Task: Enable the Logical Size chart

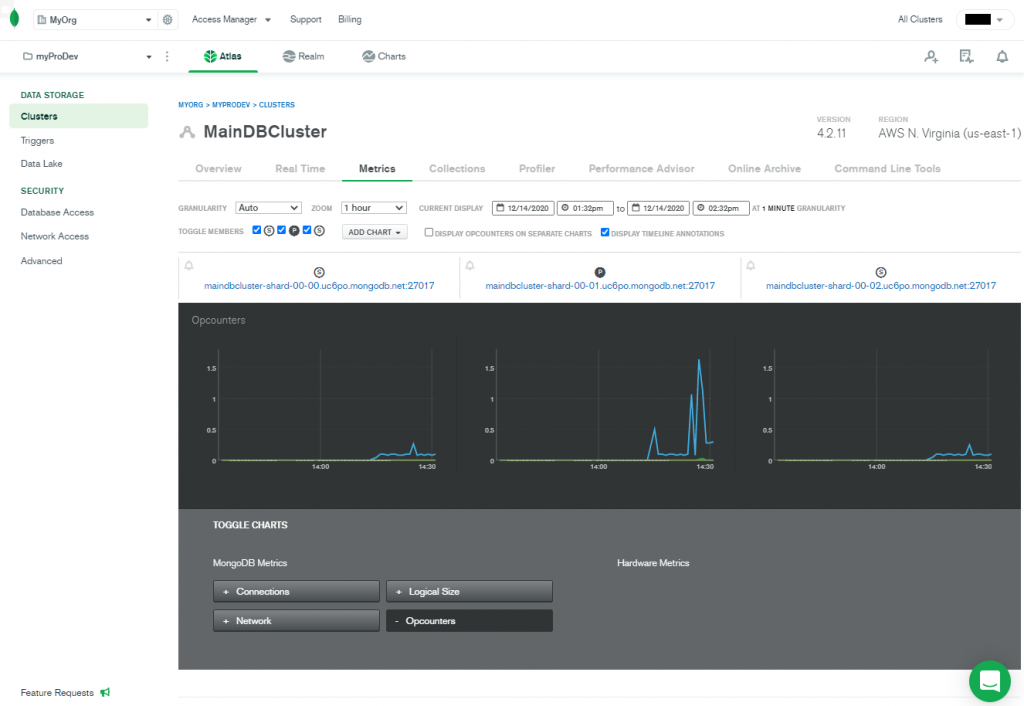Action: [469, 592]
